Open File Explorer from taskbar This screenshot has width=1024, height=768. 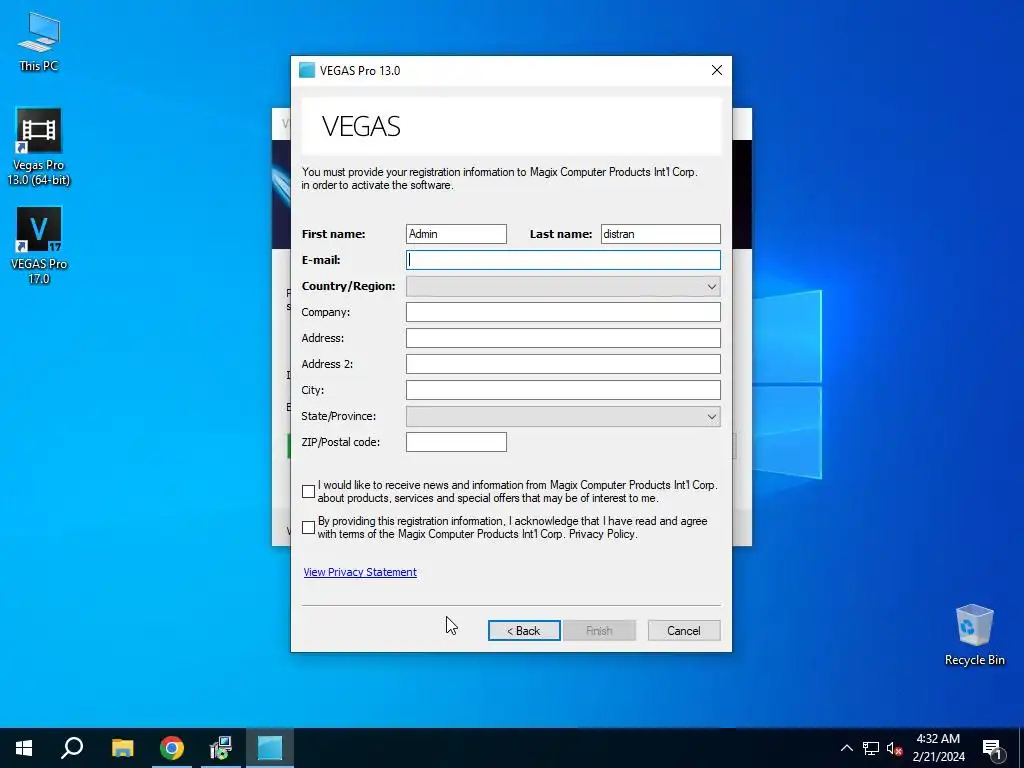122,748
